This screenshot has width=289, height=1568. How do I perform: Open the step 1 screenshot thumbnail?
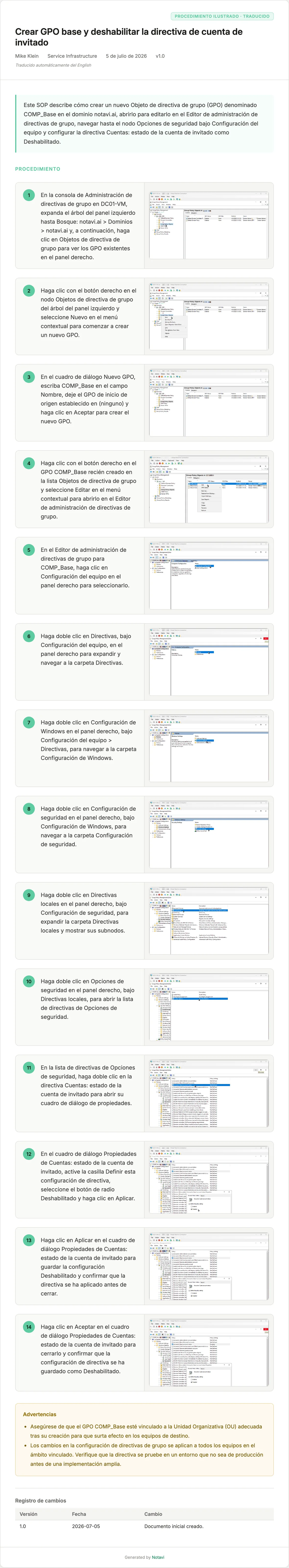click(x=209, y=225)
